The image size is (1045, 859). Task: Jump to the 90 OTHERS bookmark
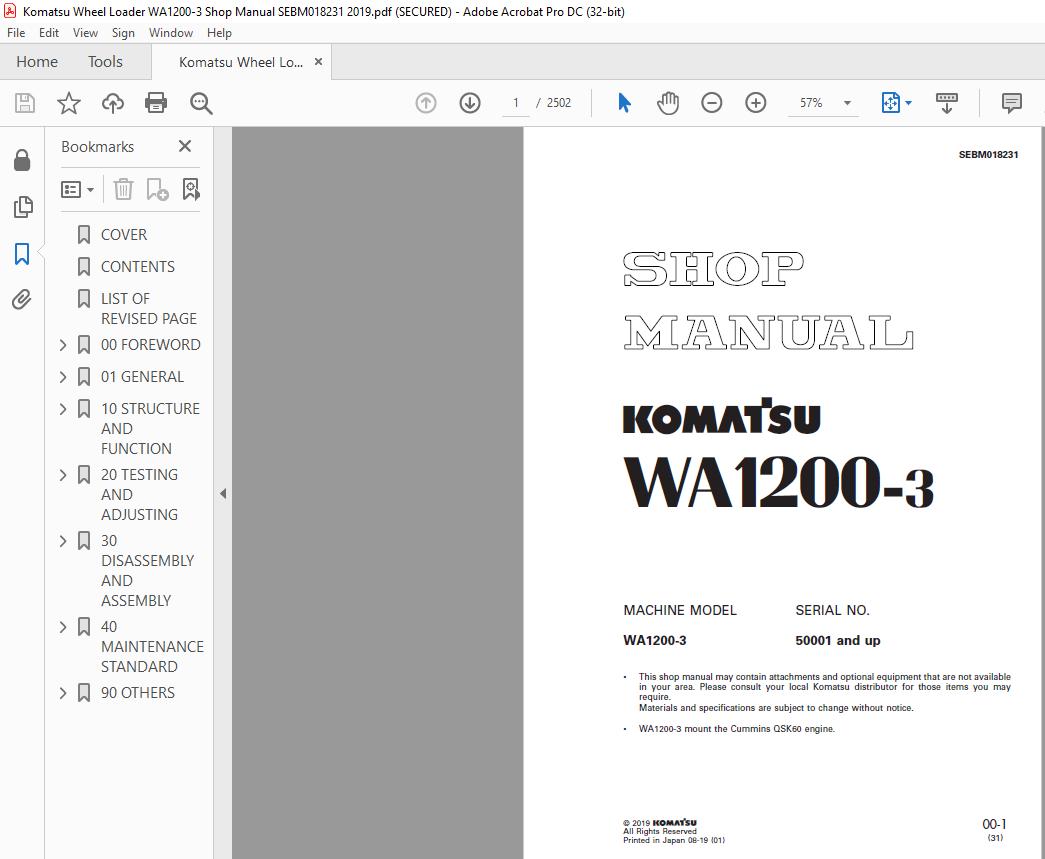(x=138, y=692)
